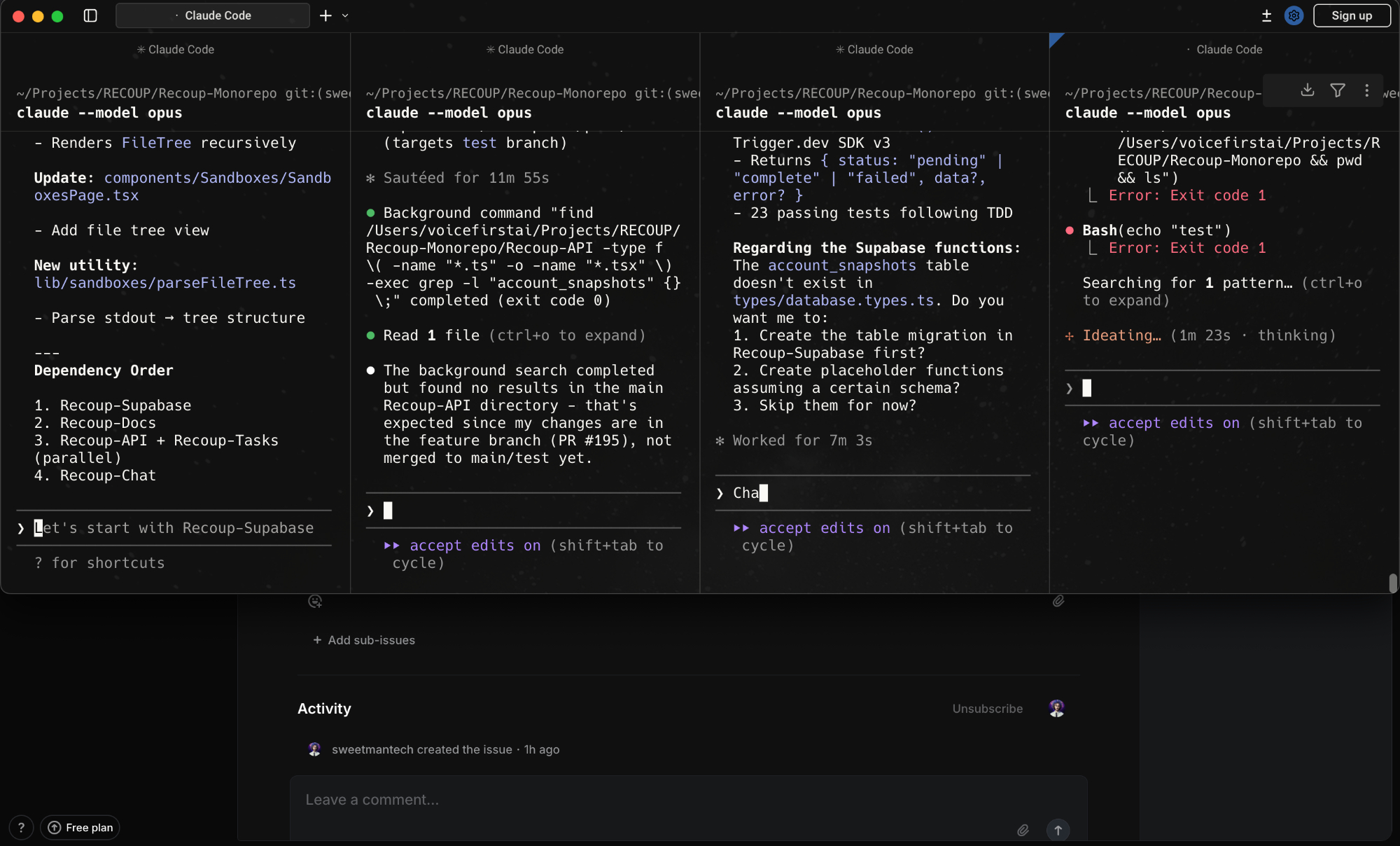Open the filter icon in fourth pane
This screenshot has height=846, width=1400.
(1337, 90)
